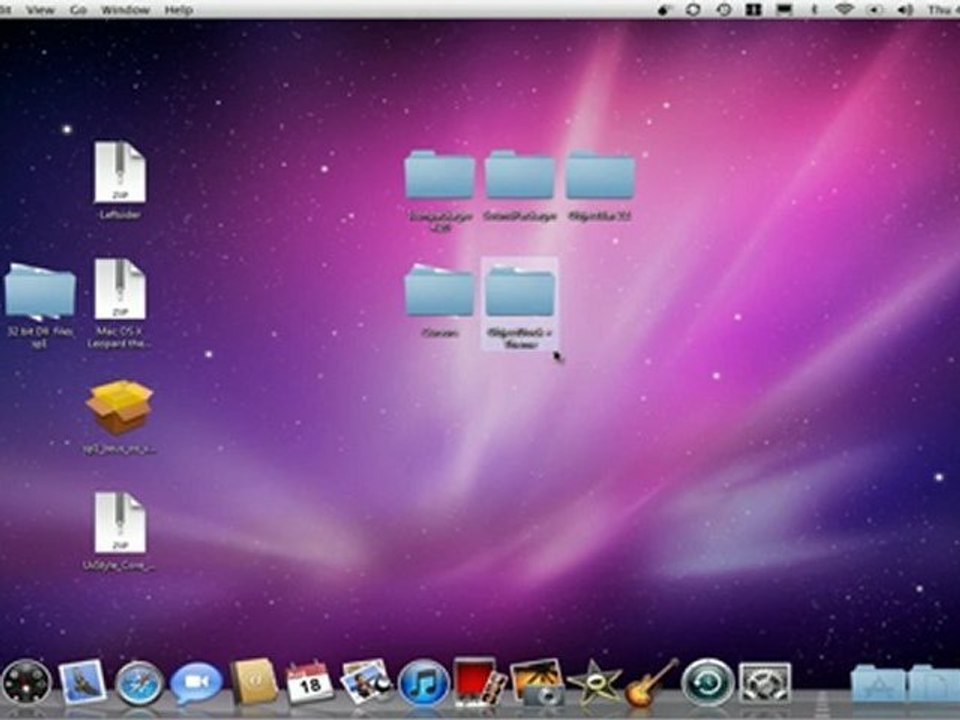Open the Window menu
Viewport: 960px width, 720px height.
pos(125,10)
